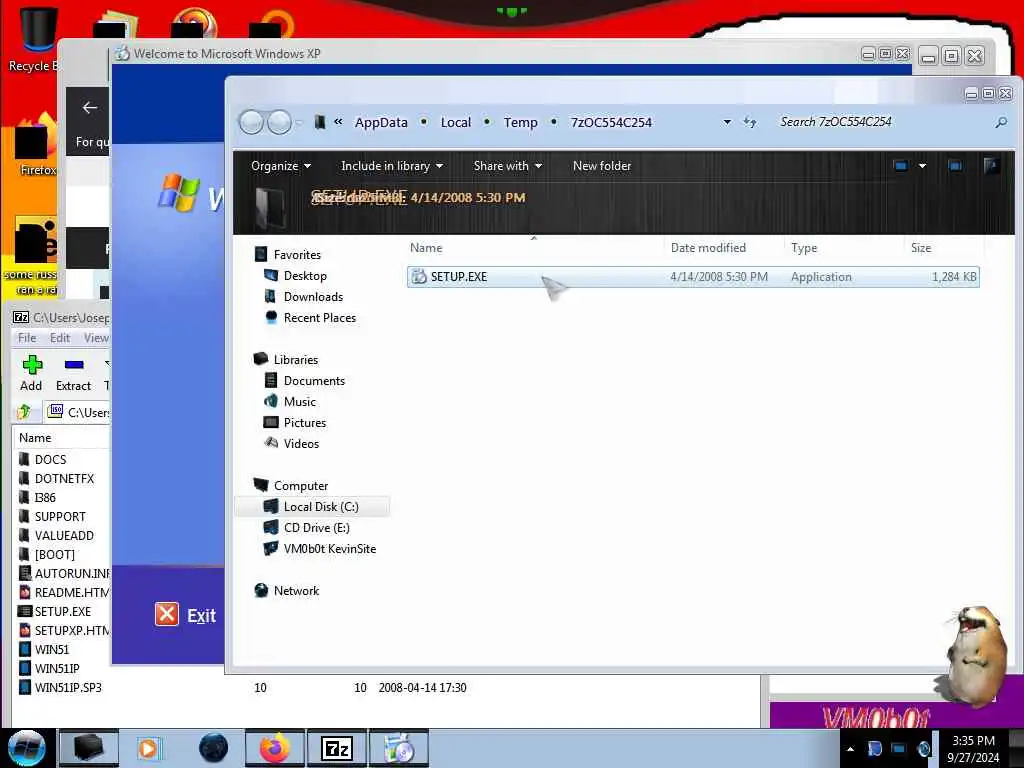The width and height of the screenshot is (1024, 768).
Task: Open Downloads in the navigation pane
Action: [313, 296]
